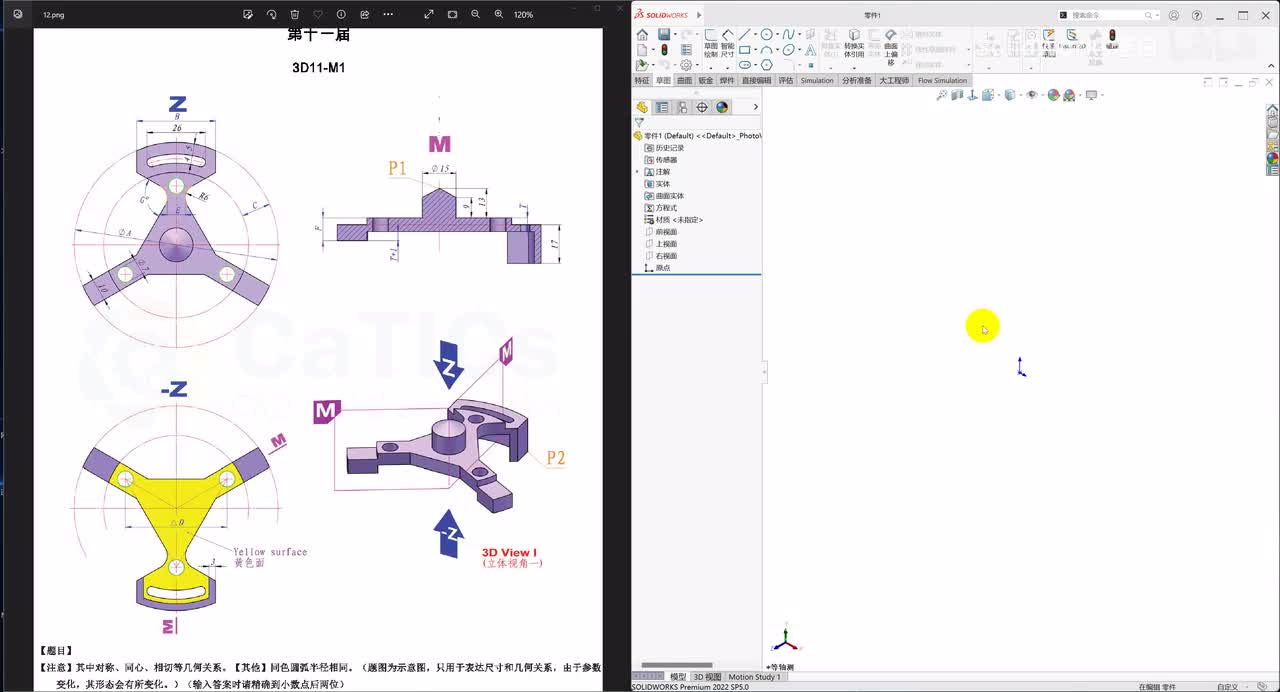Click the share icon in Photos
The height and width of the screenshot is (692, 1280).
(365, 15)
